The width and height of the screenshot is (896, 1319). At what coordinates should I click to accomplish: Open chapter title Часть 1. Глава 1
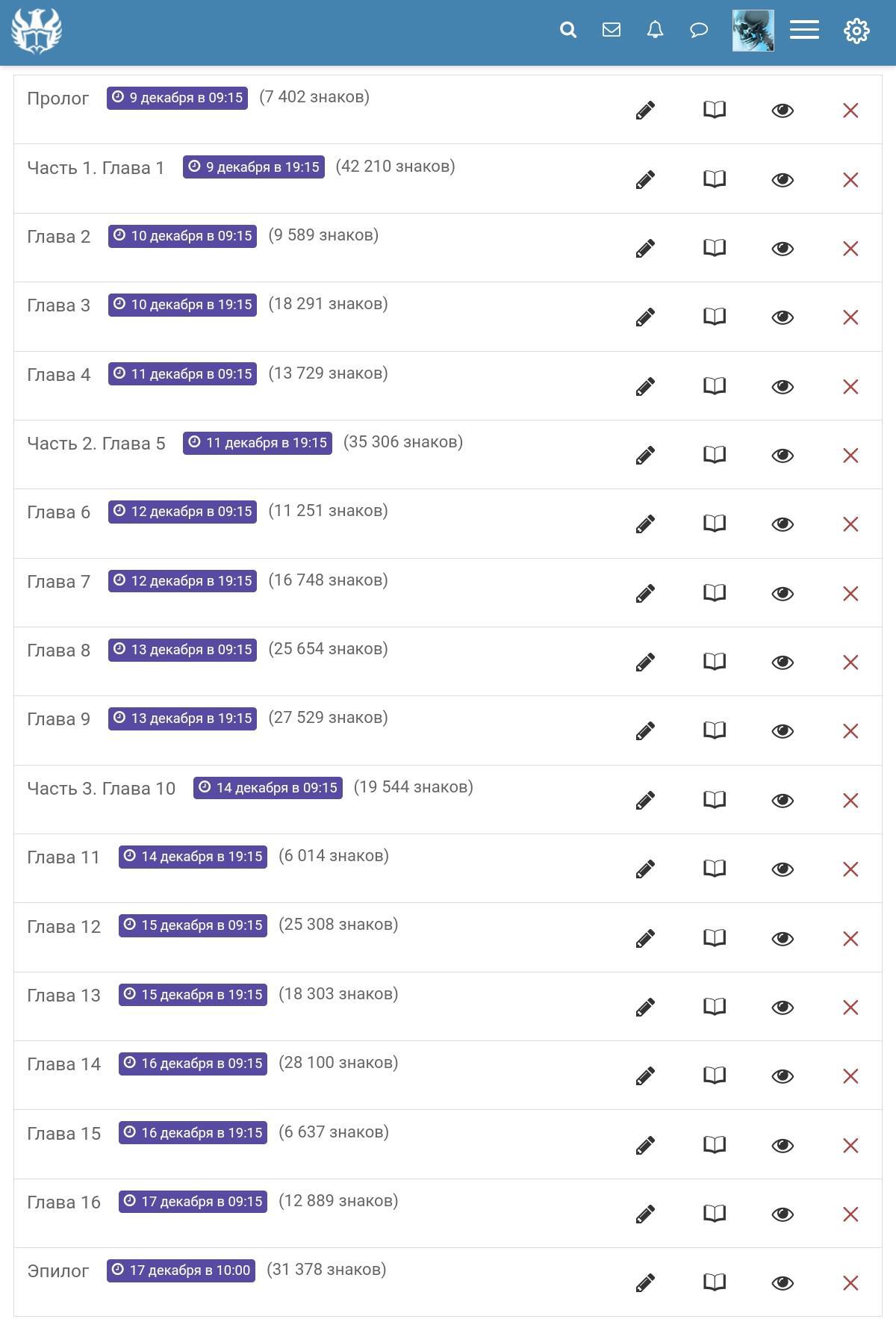point(96,168)
